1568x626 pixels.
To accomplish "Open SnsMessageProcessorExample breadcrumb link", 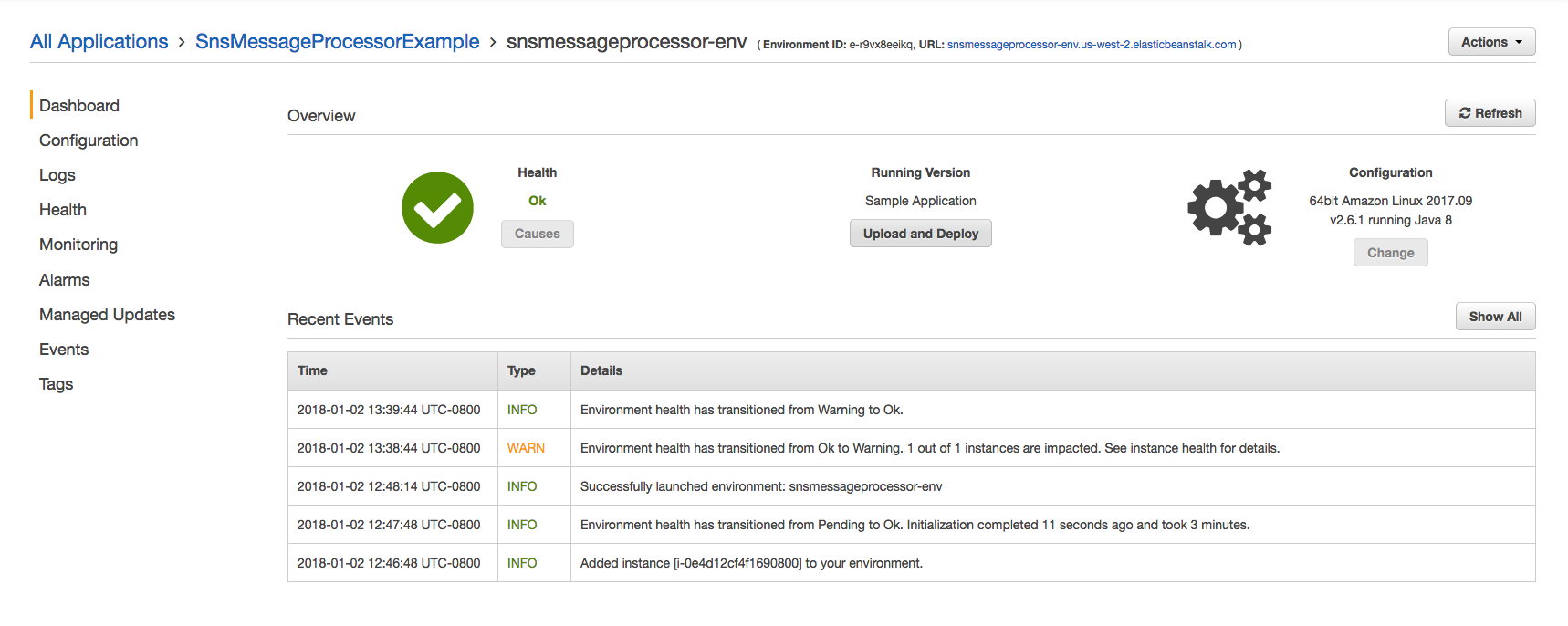I will point(337,42).
